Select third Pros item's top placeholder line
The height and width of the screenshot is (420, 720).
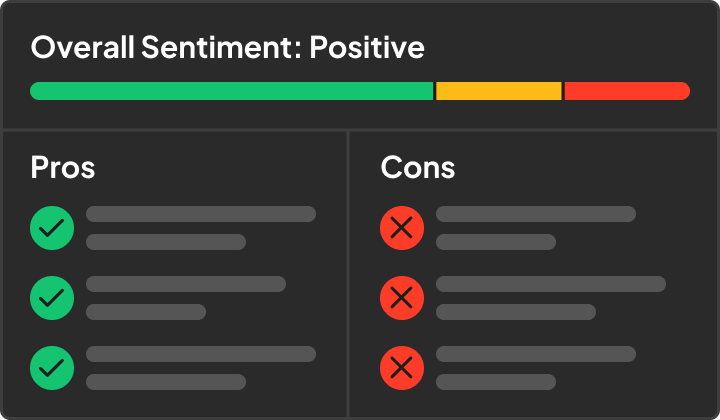click(201, 354)
